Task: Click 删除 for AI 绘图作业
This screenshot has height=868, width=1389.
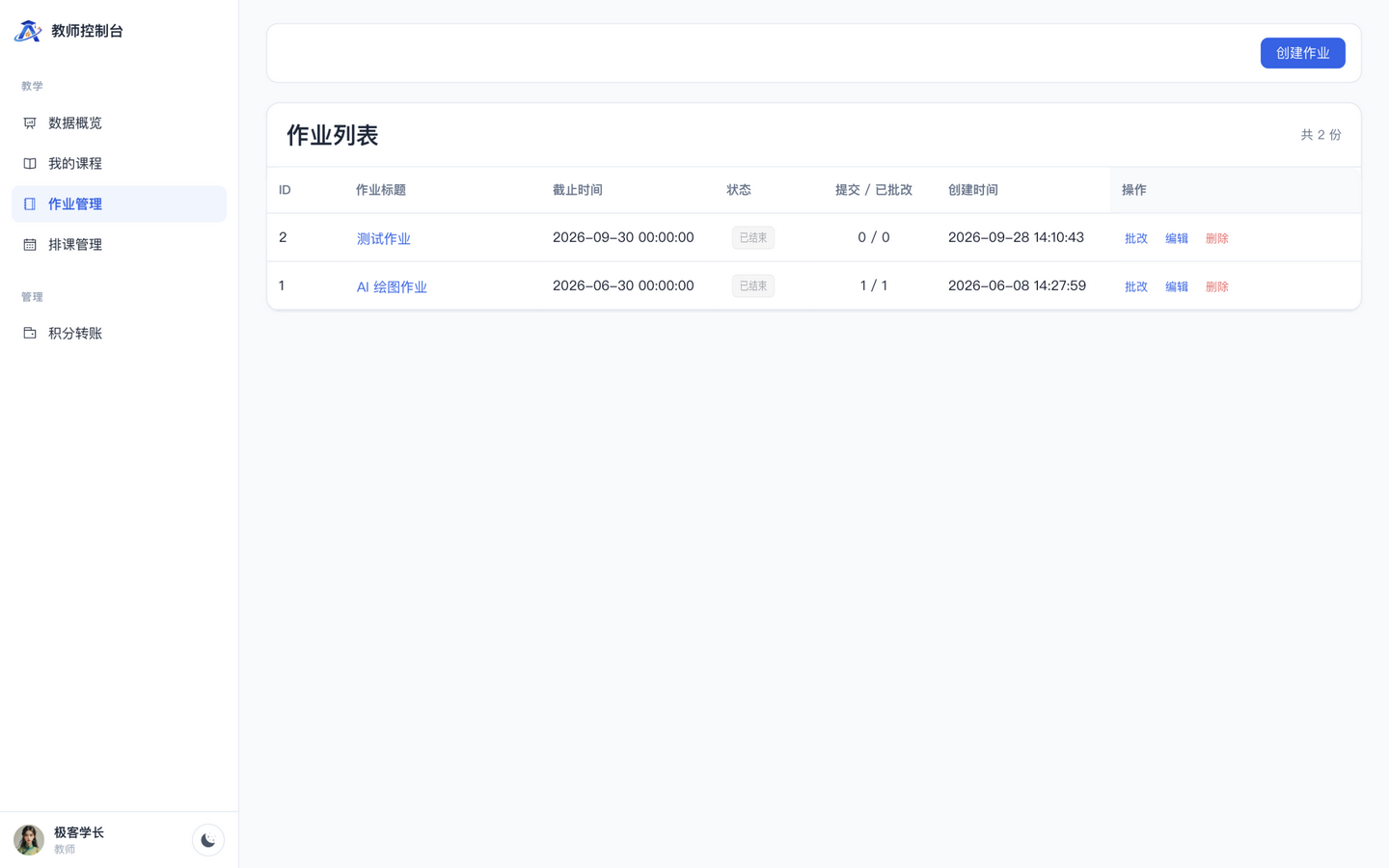Action: [1217, 286]
